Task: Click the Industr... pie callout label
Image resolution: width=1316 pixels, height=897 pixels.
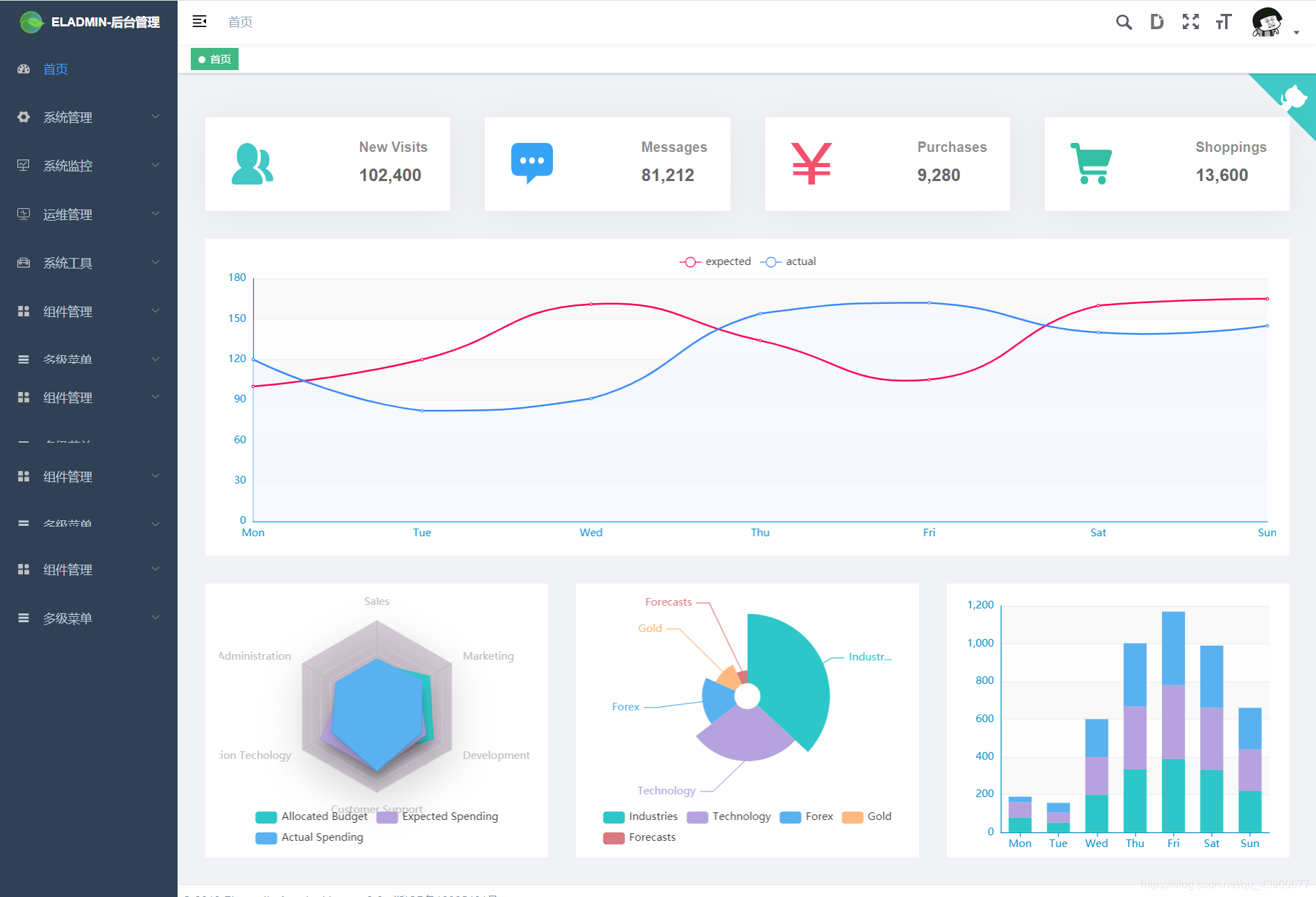Action: (870, 656)
